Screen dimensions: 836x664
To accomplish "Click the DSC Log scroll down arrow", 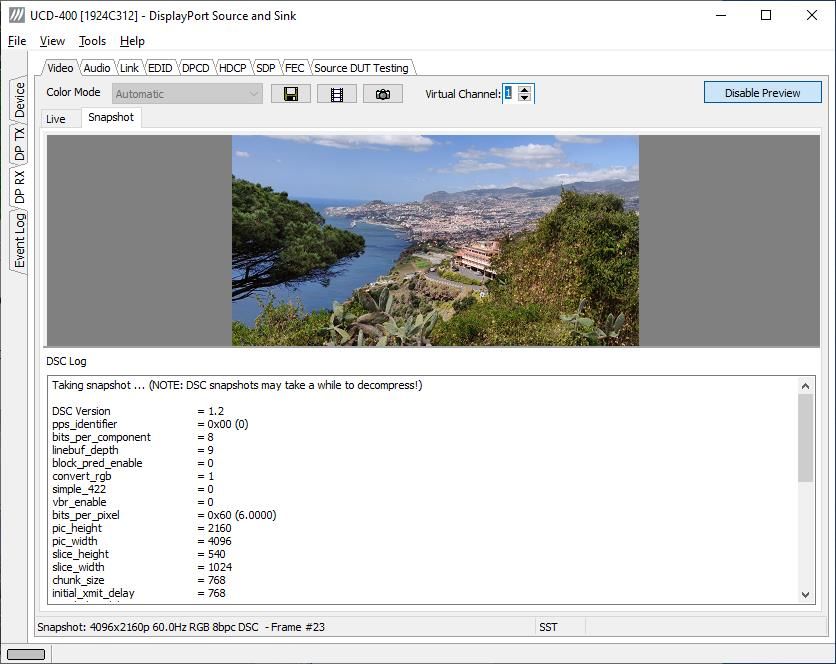I will pyautogui.click(x=805, y=595).
